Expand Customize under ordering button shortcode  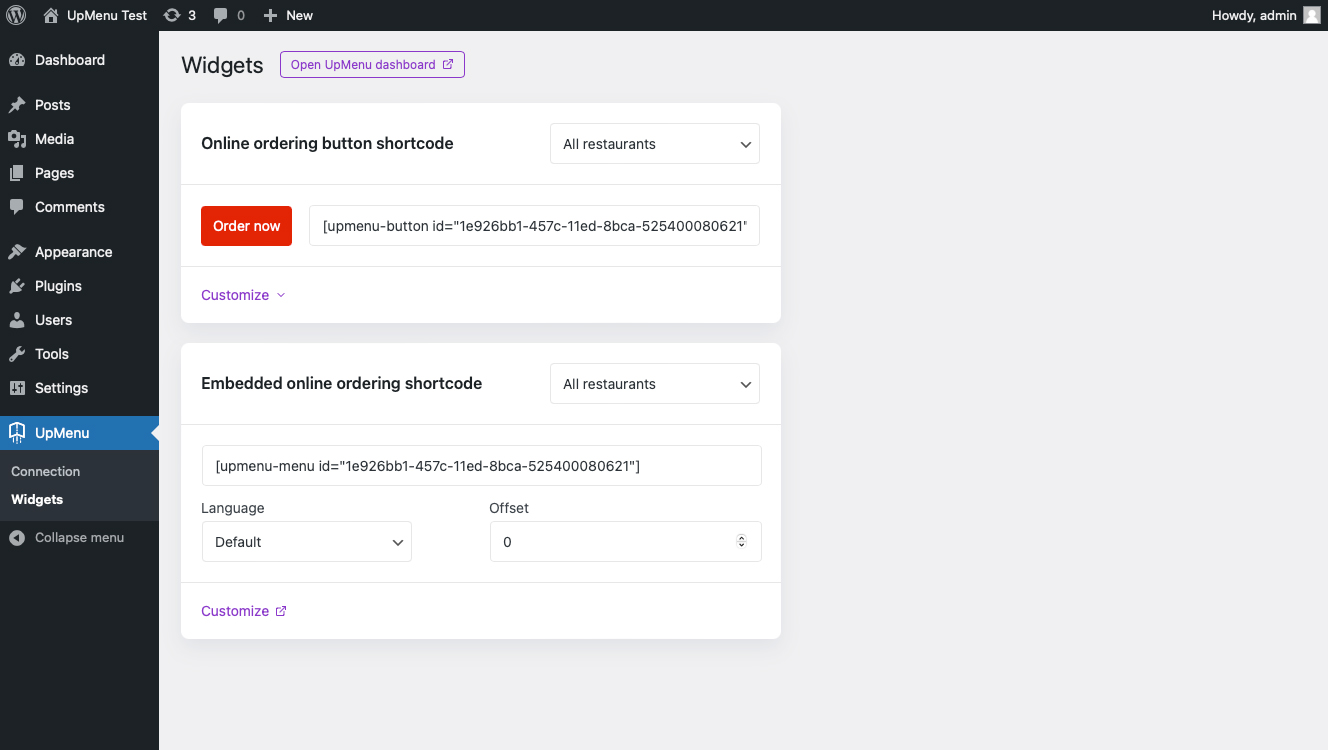tap(243, 295)
